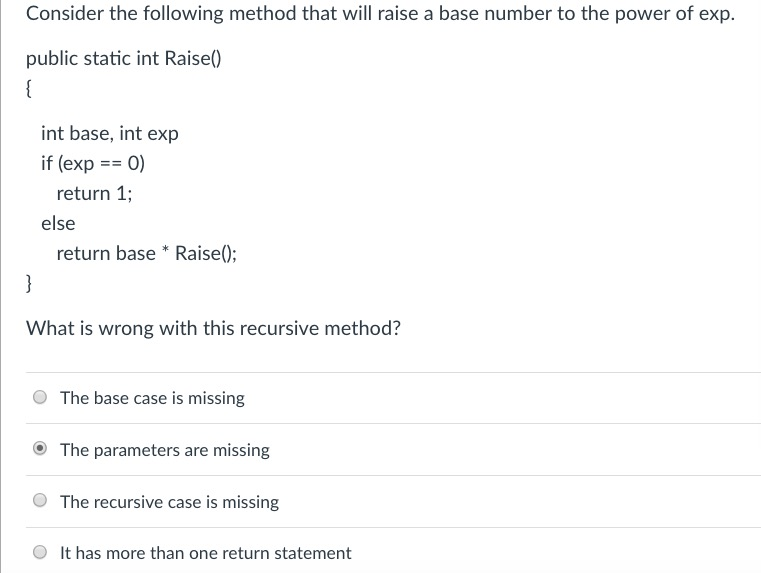
Task: Click the 'The parameters are missing' answer text
Action: pos(165,450)
